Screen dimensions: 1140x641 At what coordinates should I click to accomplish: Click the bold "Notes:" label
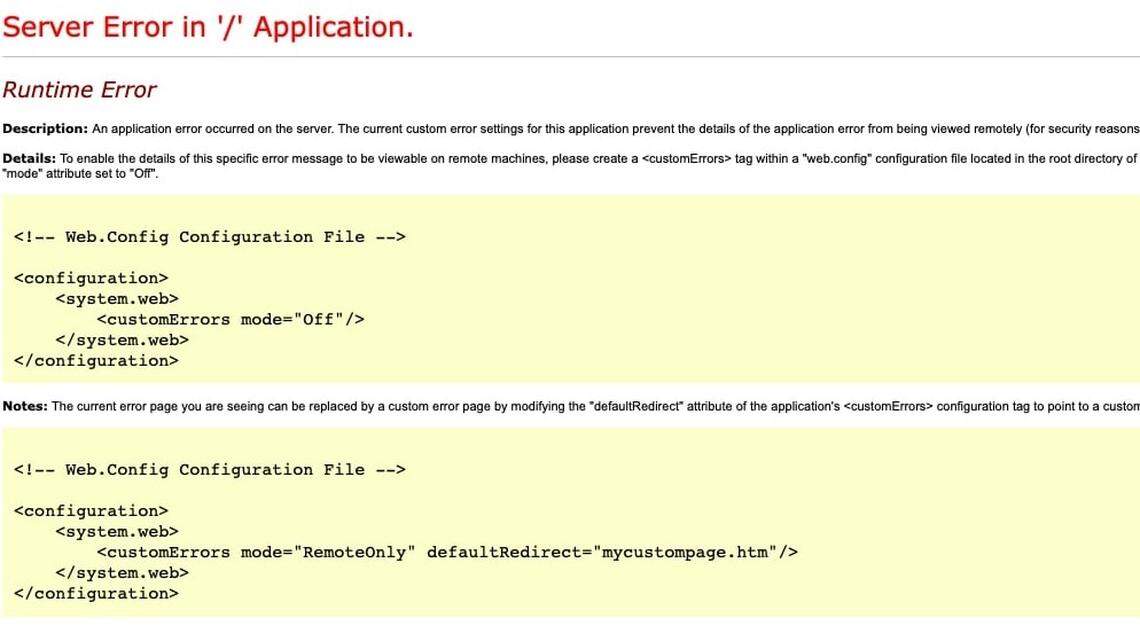(x=25, y=406)
